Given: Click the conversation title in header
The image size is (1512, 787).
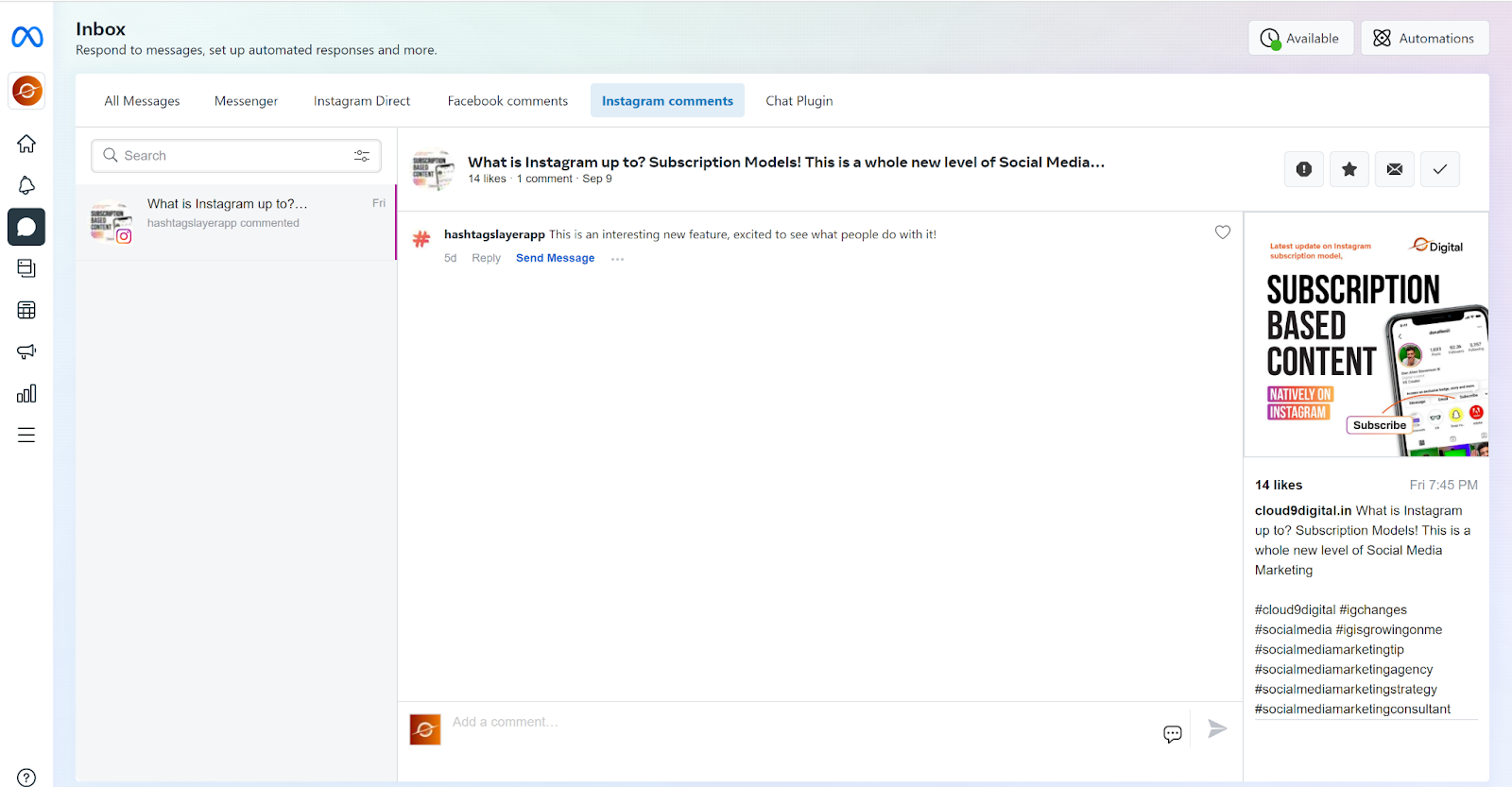Looking at the screenshot, I should [x=786, y=162].
